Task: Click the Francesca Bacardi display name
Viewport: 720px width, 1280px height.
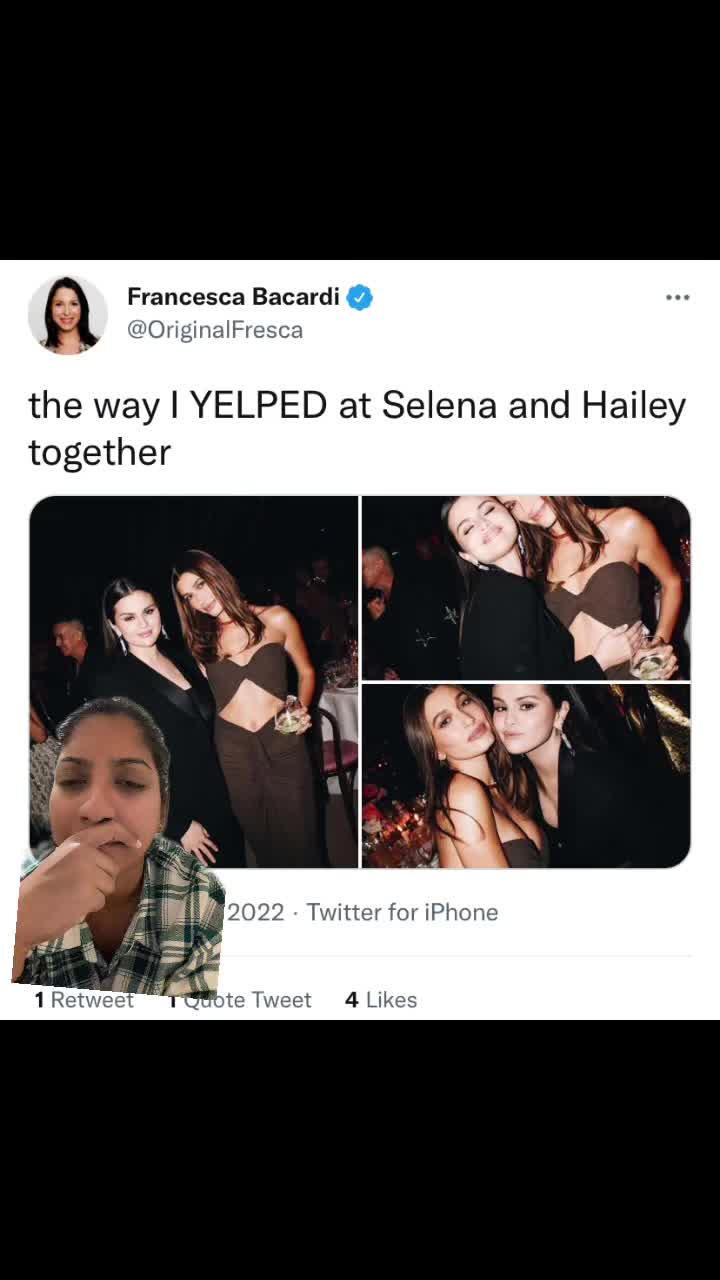Action: (233, 297)
